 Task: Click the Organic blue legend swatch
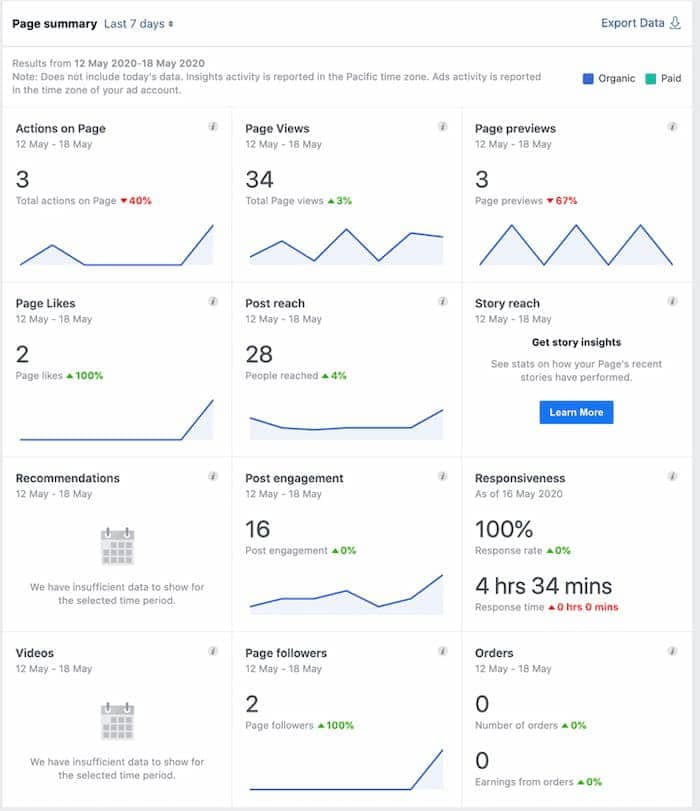point(588,79)
